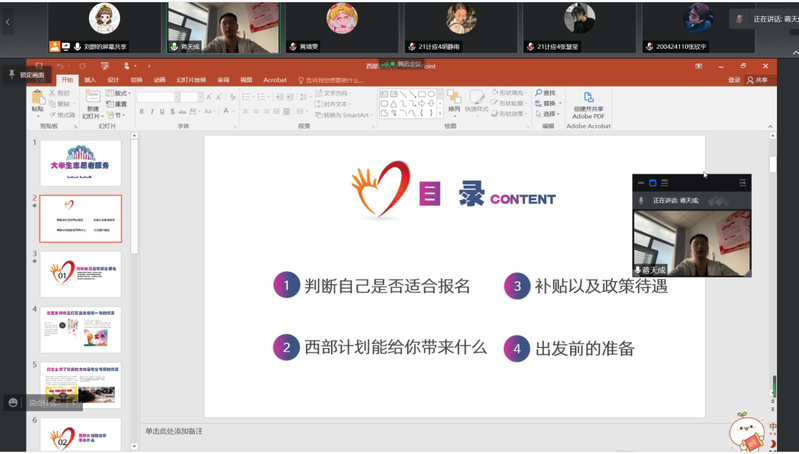
Task: Click the Create and Share Adobe PDF icon
Action: point(588,101)
